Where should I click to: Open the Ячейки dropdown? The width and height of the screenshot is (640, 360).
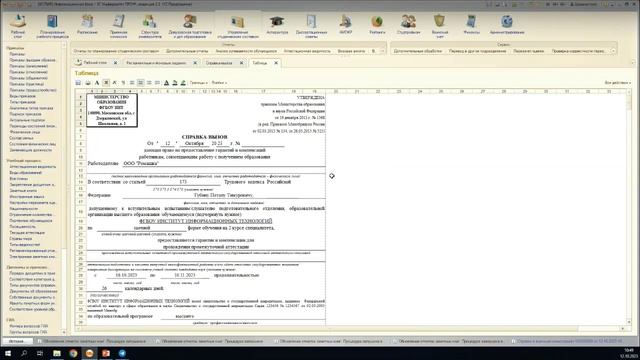[x=219, y=82]
